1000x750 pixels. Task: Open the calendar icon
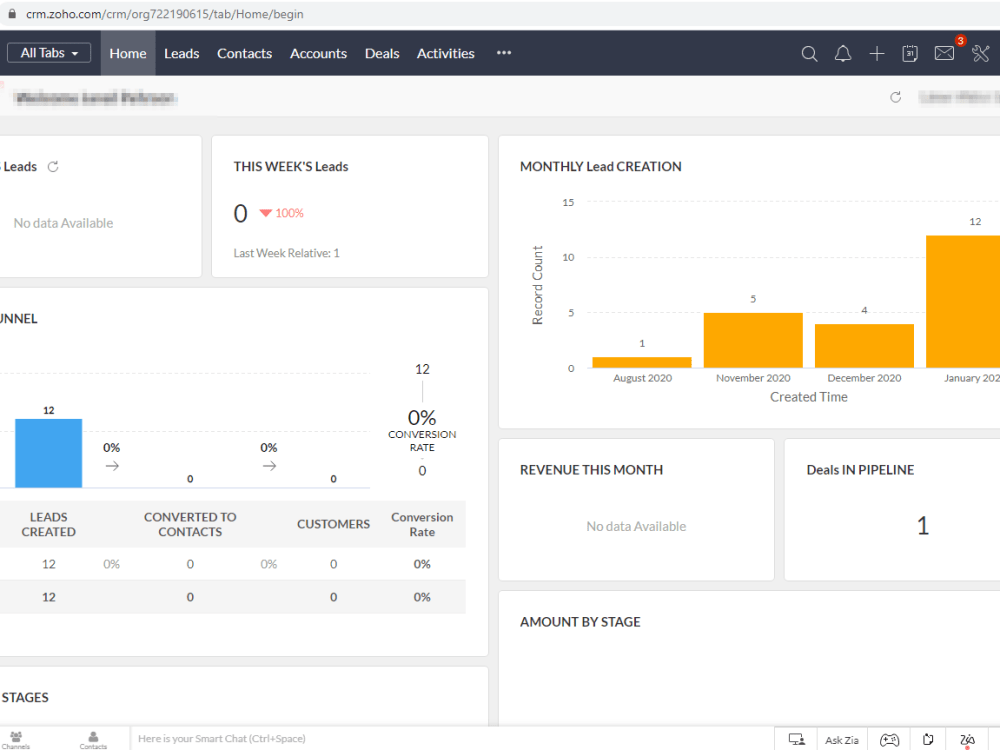point(910,54)
